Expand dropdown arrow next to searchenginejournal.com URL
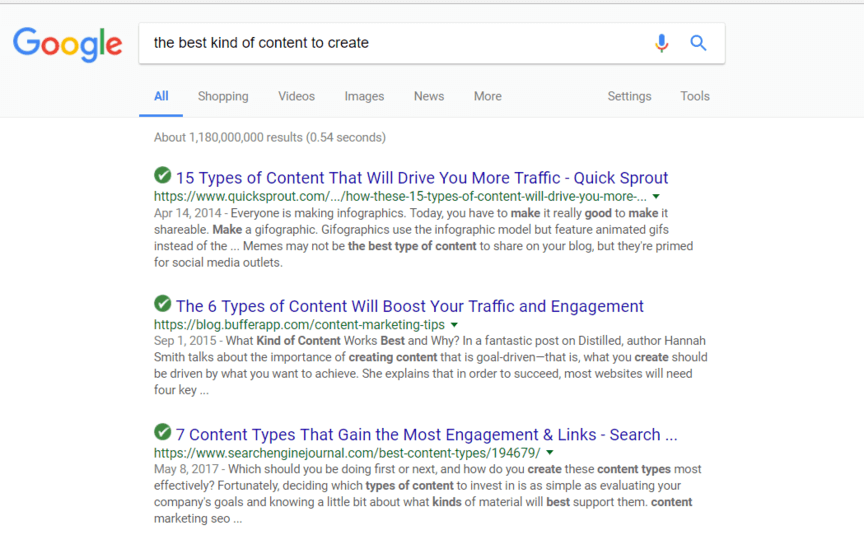864x544 pixels. [x=550, y=453]
